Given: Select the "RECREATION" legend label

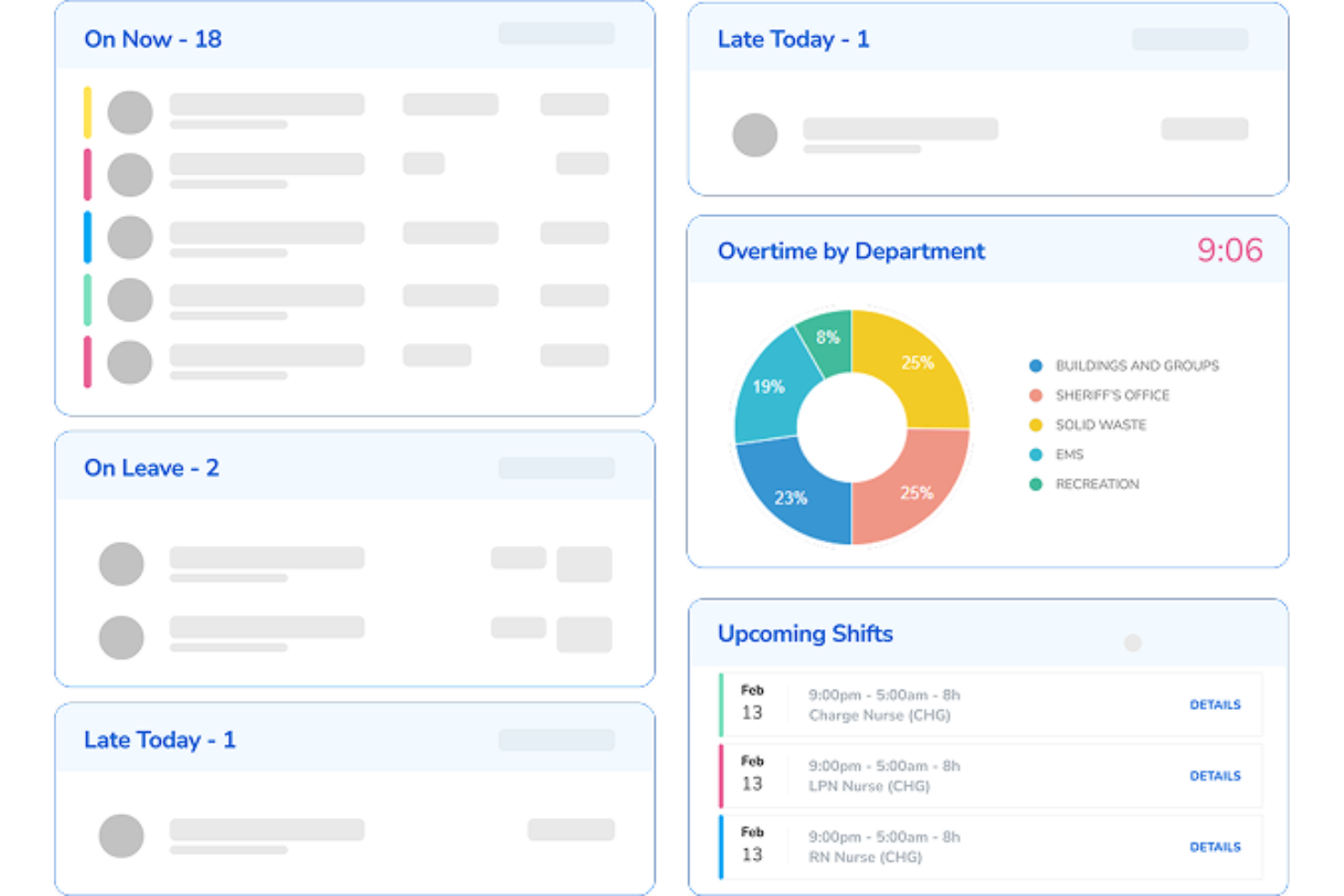Looking at the screenshot, I should tap(1097, 484).
